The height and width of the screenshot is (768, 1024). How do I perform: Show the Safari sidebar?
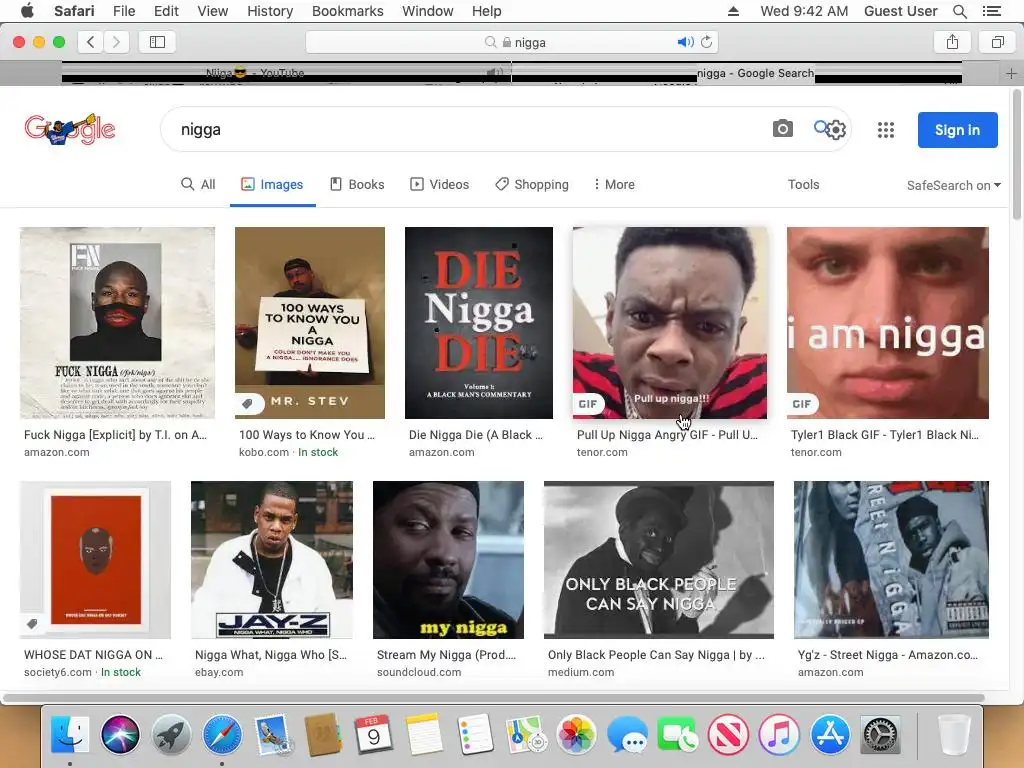point(157,42)
